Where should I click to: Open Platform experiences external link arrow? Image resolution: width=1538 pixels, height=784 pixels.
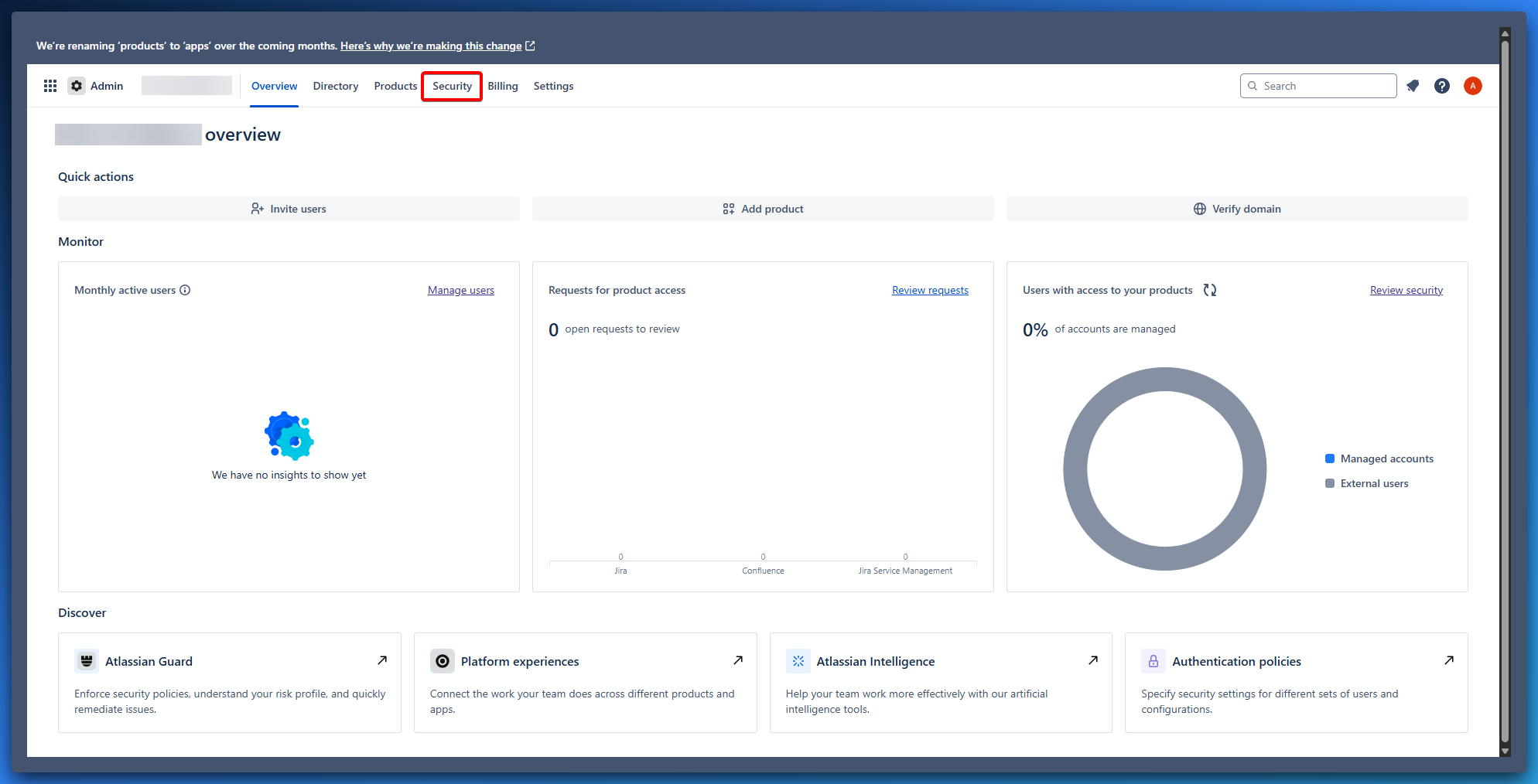[738, 660]
